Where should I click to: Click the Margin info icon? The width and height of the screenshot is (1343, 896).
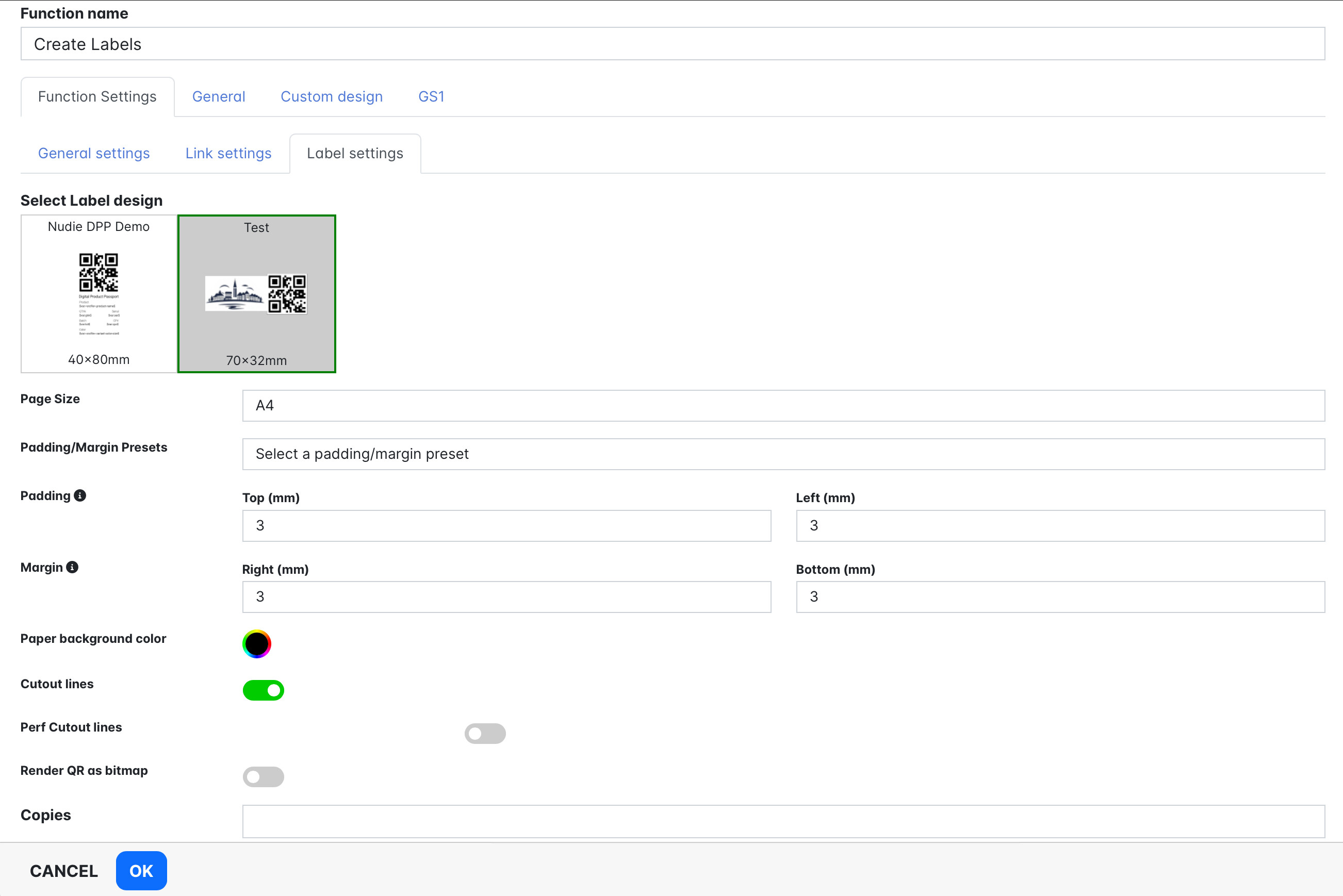[x=72, y=567]
